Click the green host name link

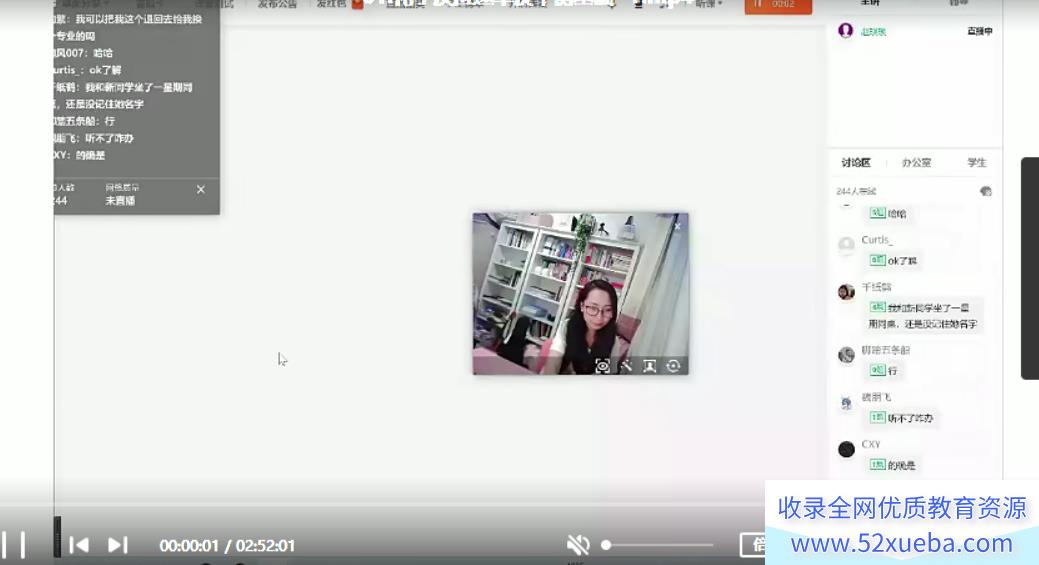click(873, 31)
